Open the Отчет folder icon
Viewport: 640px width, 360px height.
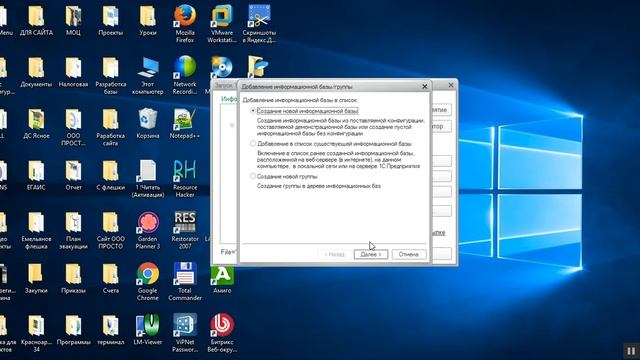(x=73, y=171)
